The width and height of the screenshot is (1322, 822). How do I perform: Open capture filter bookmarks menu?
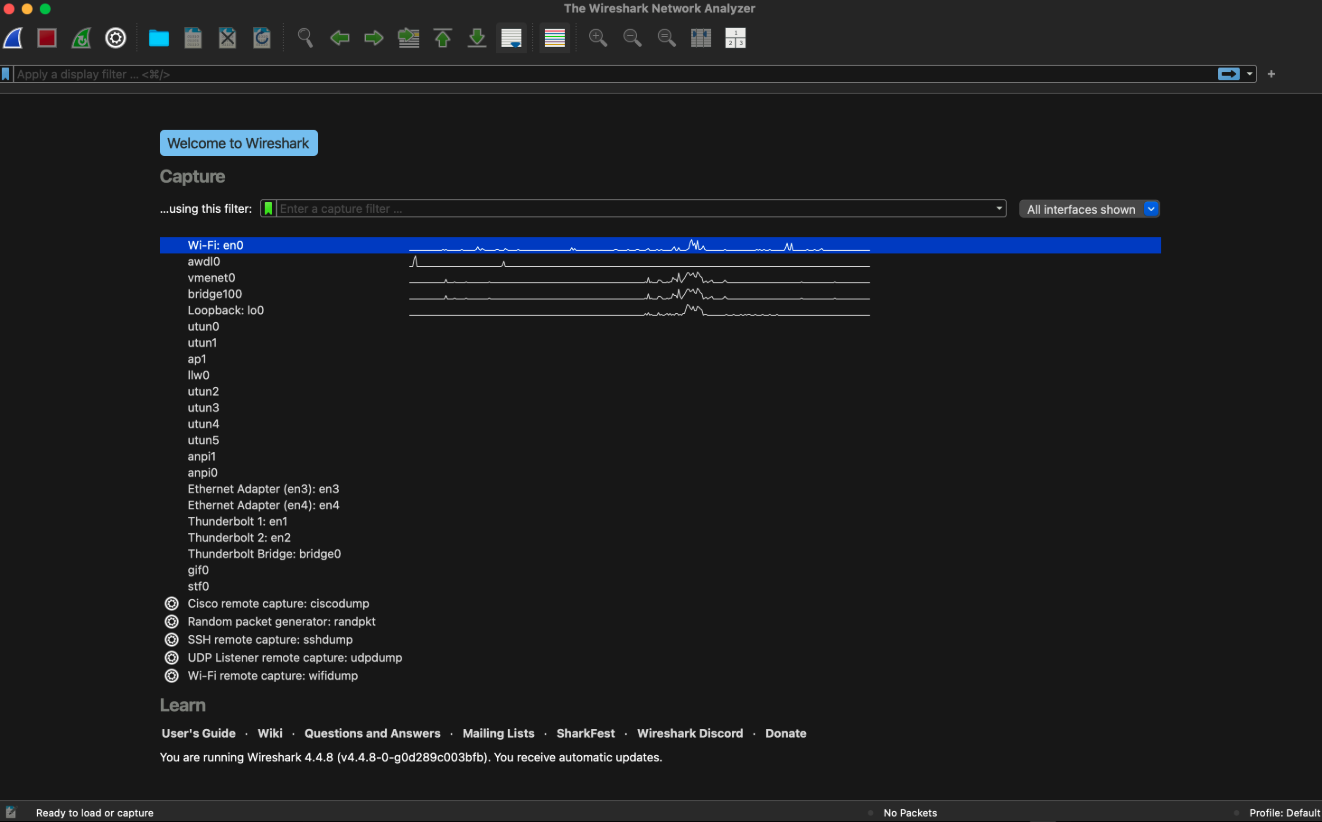coord(268,209)
